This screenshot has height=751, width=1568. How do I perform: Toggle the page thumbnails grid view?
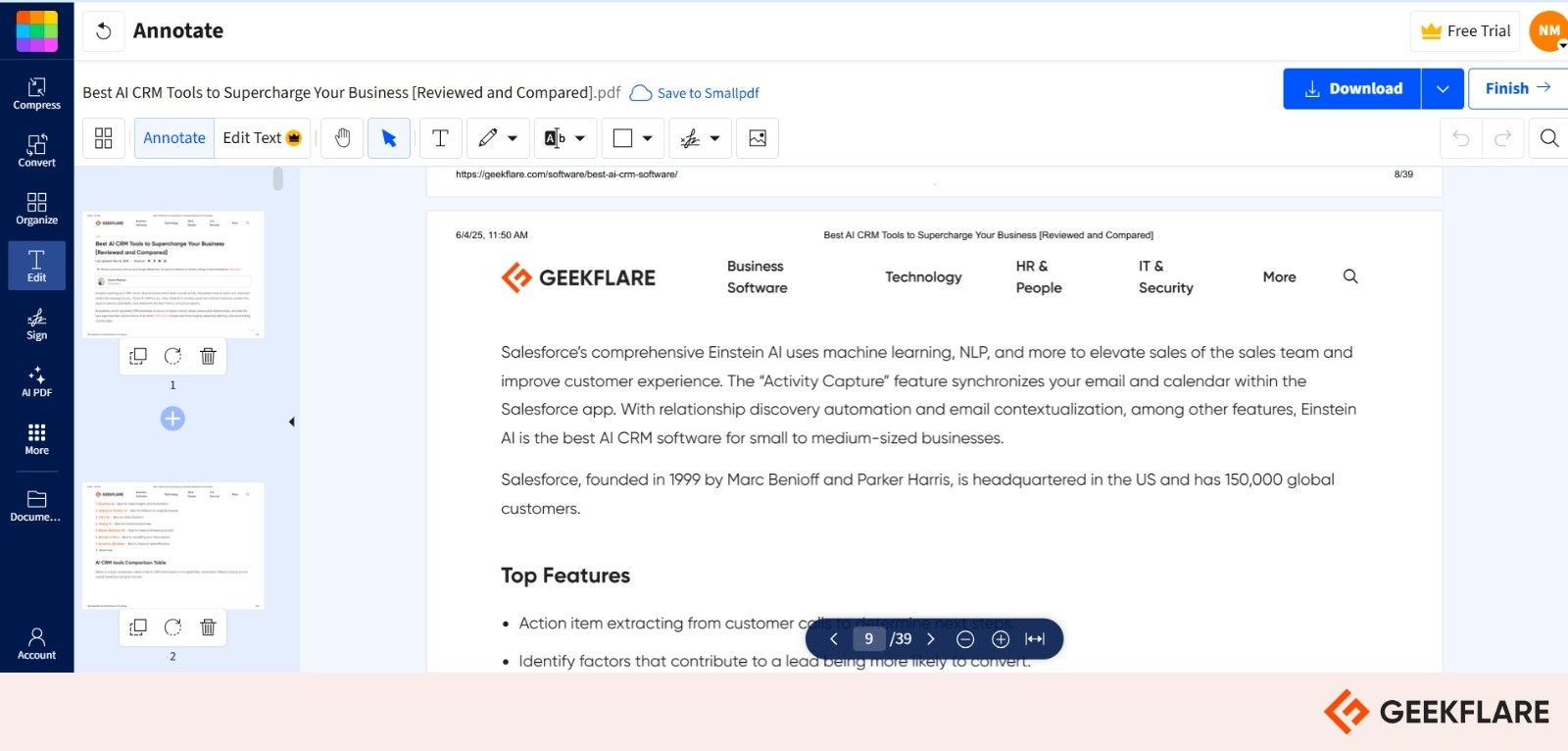tap(104, 138)
